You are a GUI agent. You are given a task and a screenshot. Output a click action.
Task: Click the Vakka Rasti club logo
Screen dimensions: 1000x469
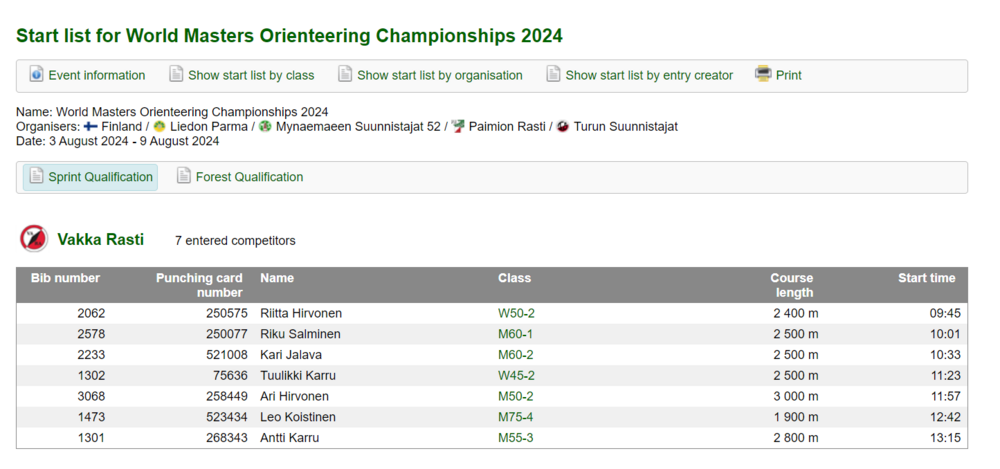34,239
